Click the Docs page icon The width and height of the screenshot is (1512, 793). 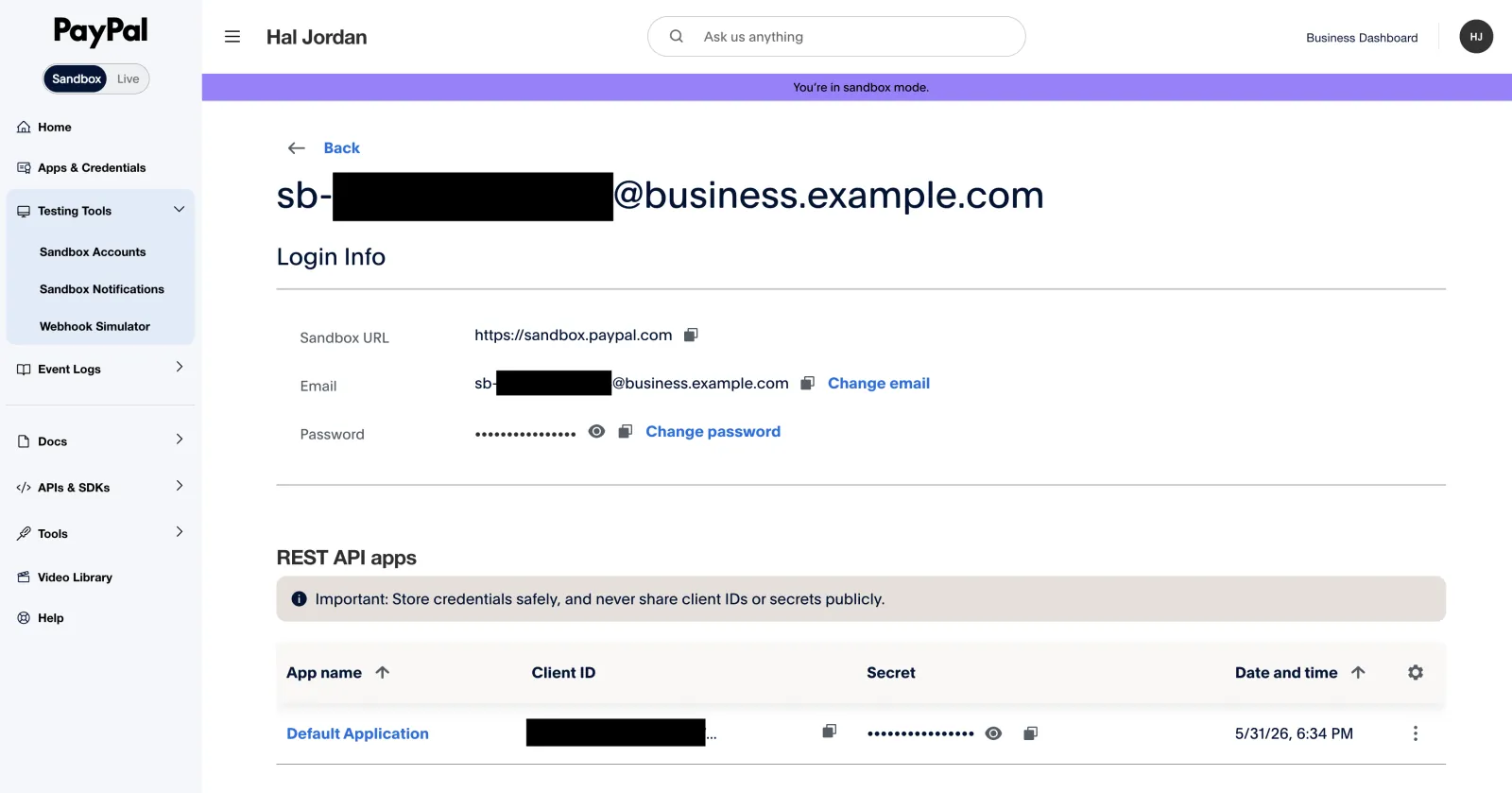point(24,441)
